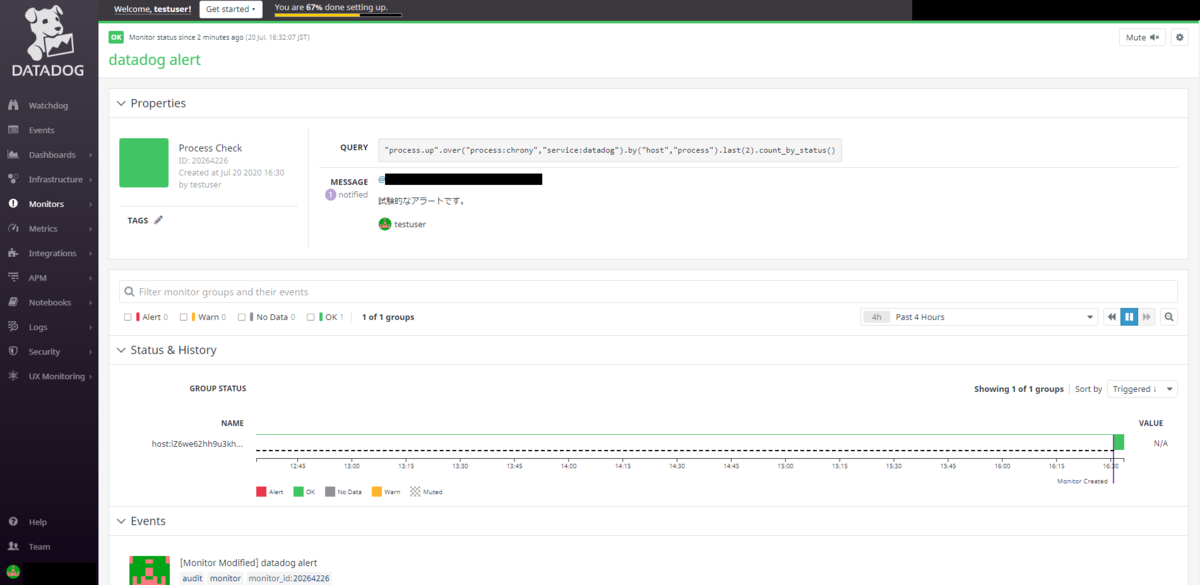The height and width of the screenshot is (585, 1200).
Task: Step timeline forward
Action: [x=1146, y=317]
